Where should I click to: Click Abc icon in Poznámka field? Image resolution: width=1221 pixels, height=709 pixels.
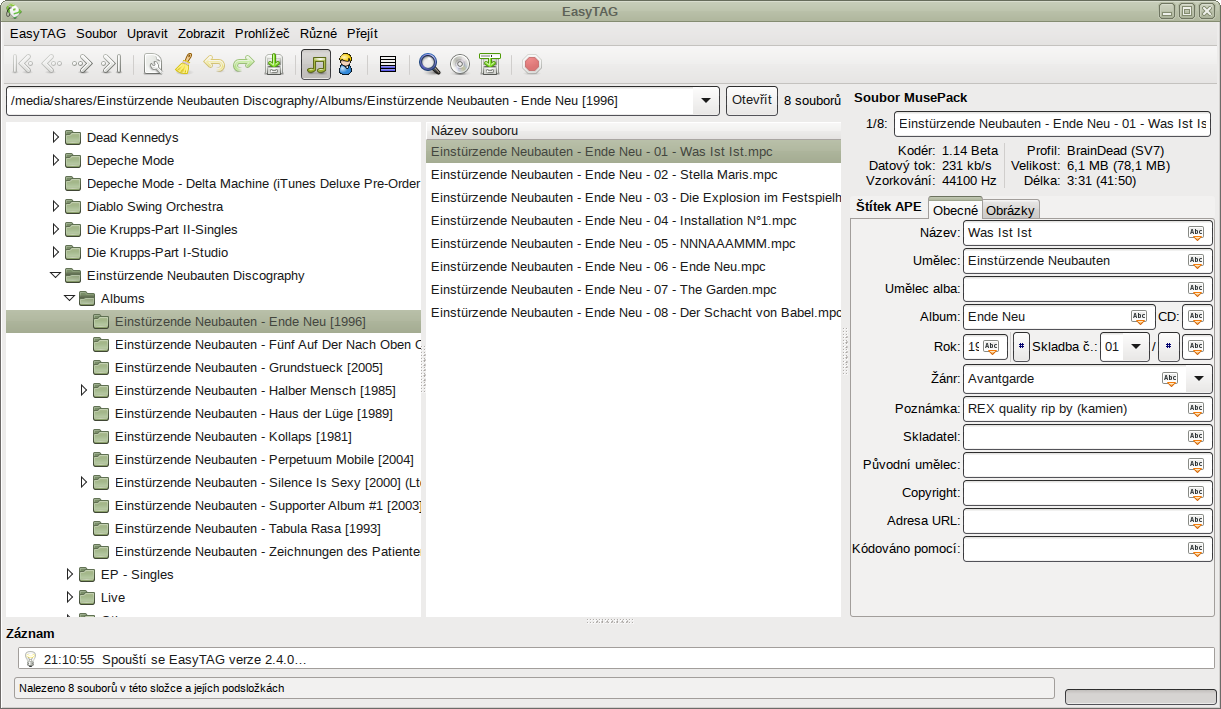(1196, 409)
